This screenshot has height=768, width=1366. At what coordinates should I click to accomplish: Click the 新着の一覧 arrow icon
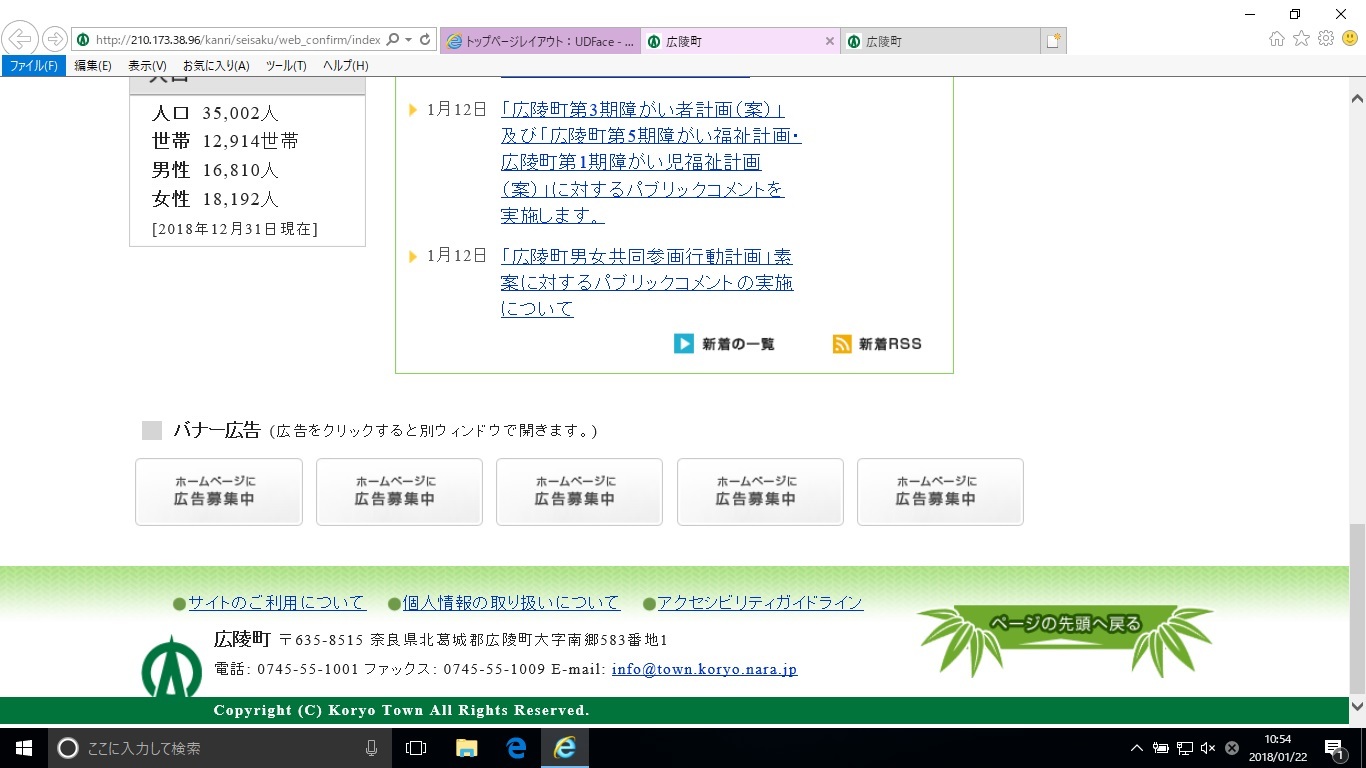click(684, 344)
